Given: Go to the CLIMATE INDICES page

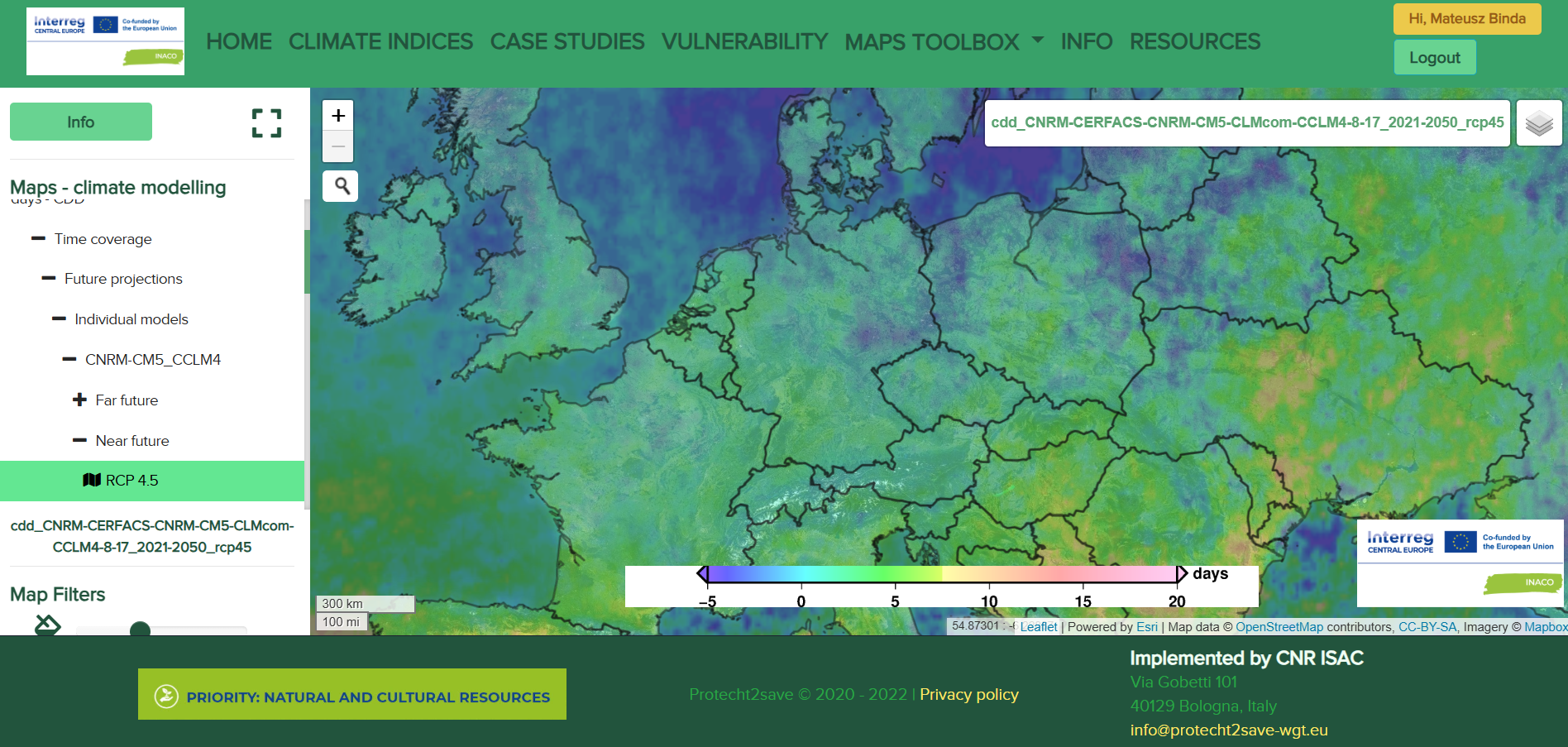Looking at the screenshot, I should tap(380, 41).
